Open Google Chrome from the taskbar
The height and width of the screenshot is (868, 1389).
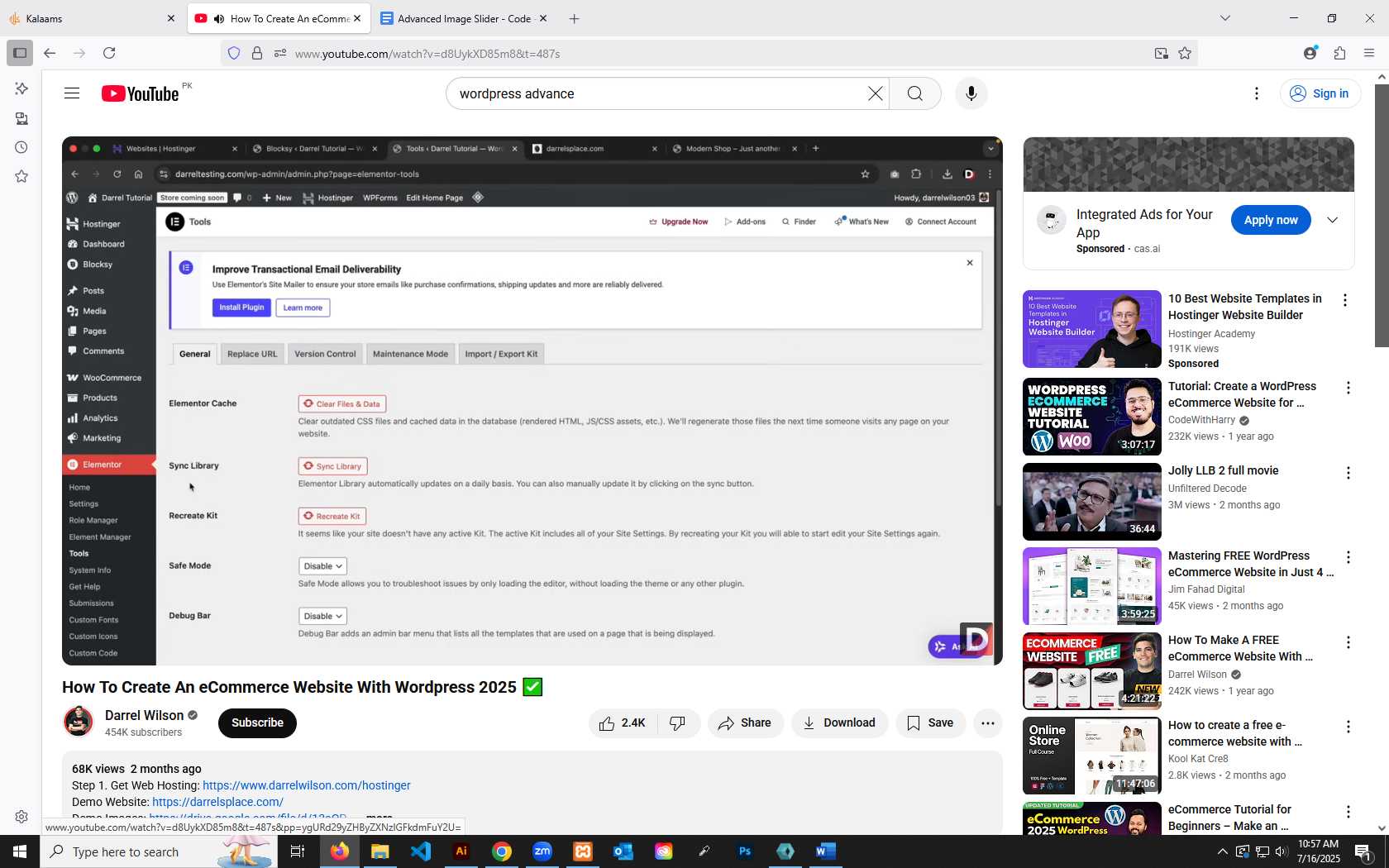(x=502, y=851)
